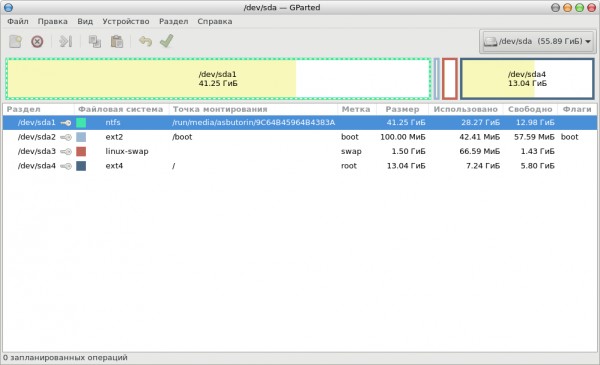
Task: Click the ext4 filesystem cell
Action: [114, 166]
